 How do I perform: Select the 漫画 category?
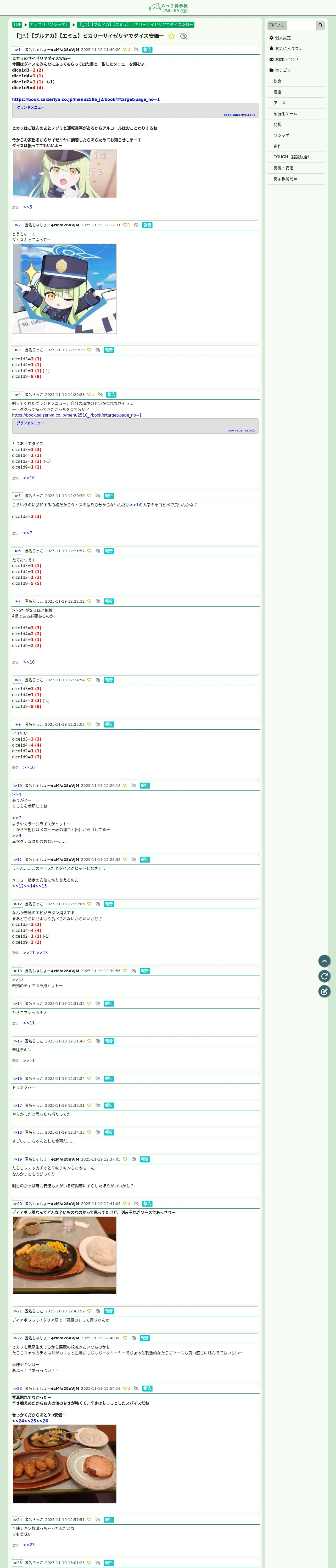(296, 92)
